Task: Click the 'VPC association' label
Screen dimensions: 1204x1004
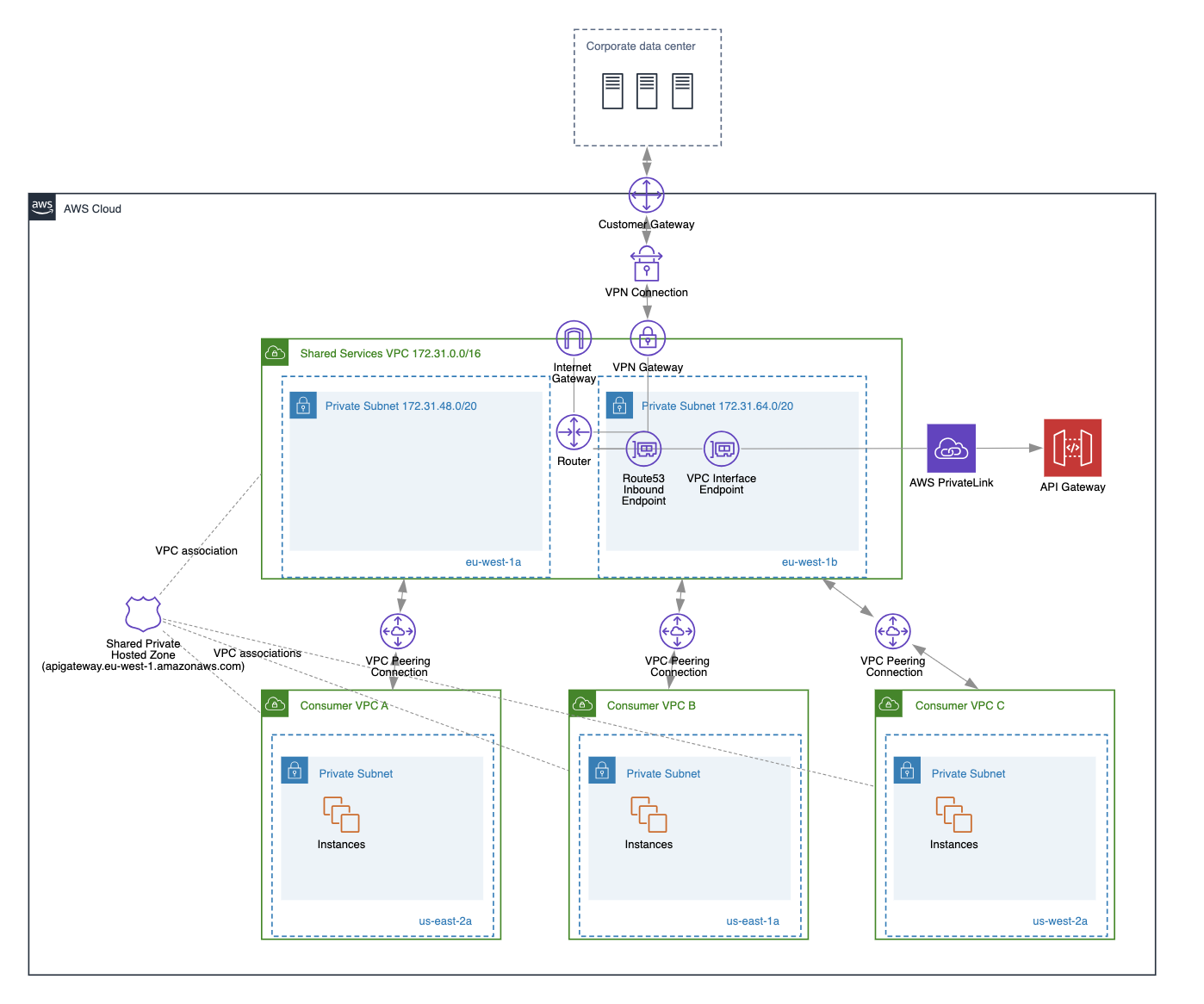Action: (196, 550)
